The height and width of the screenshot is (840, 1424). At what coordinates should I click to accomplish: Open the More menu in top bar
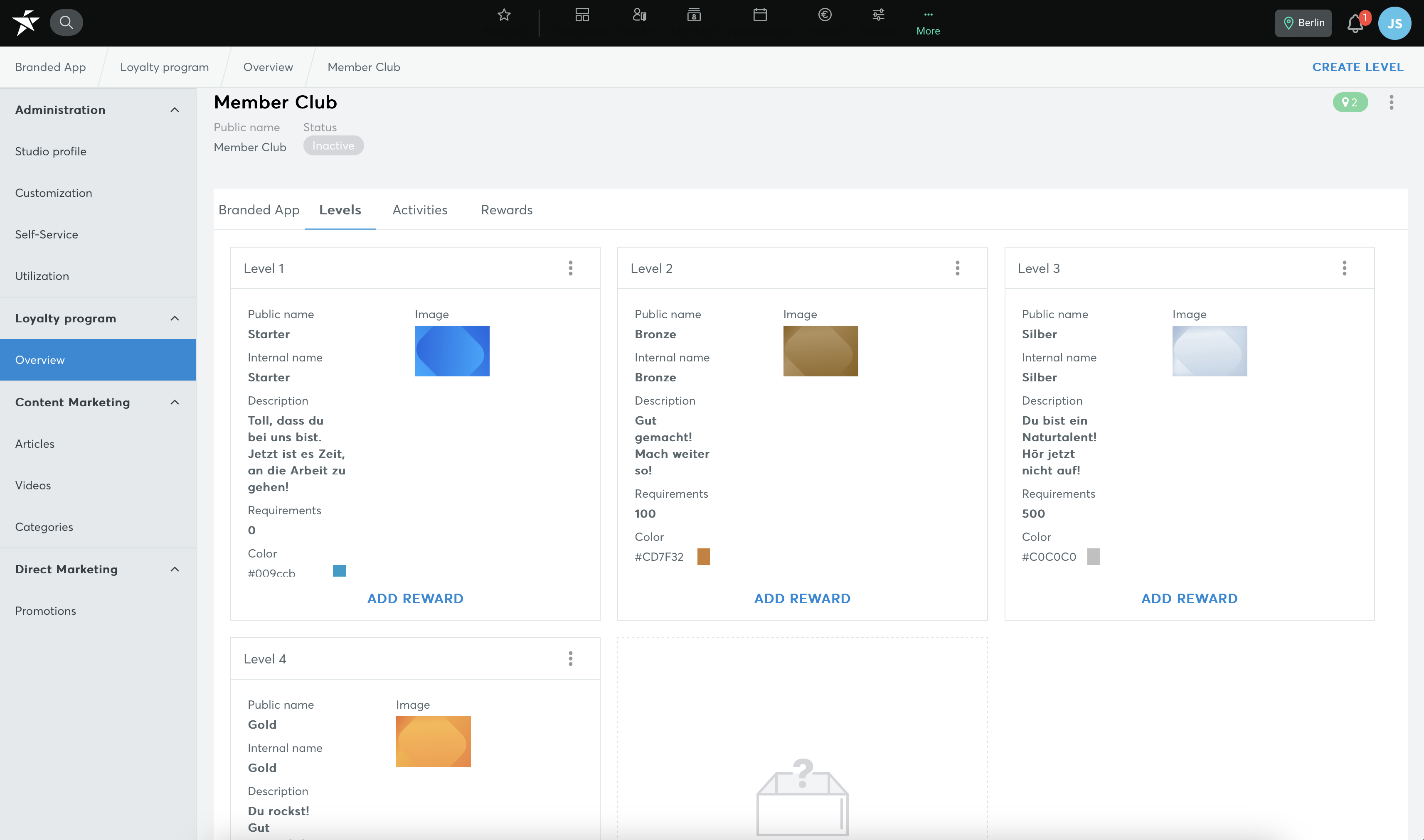tap(928, 23)
